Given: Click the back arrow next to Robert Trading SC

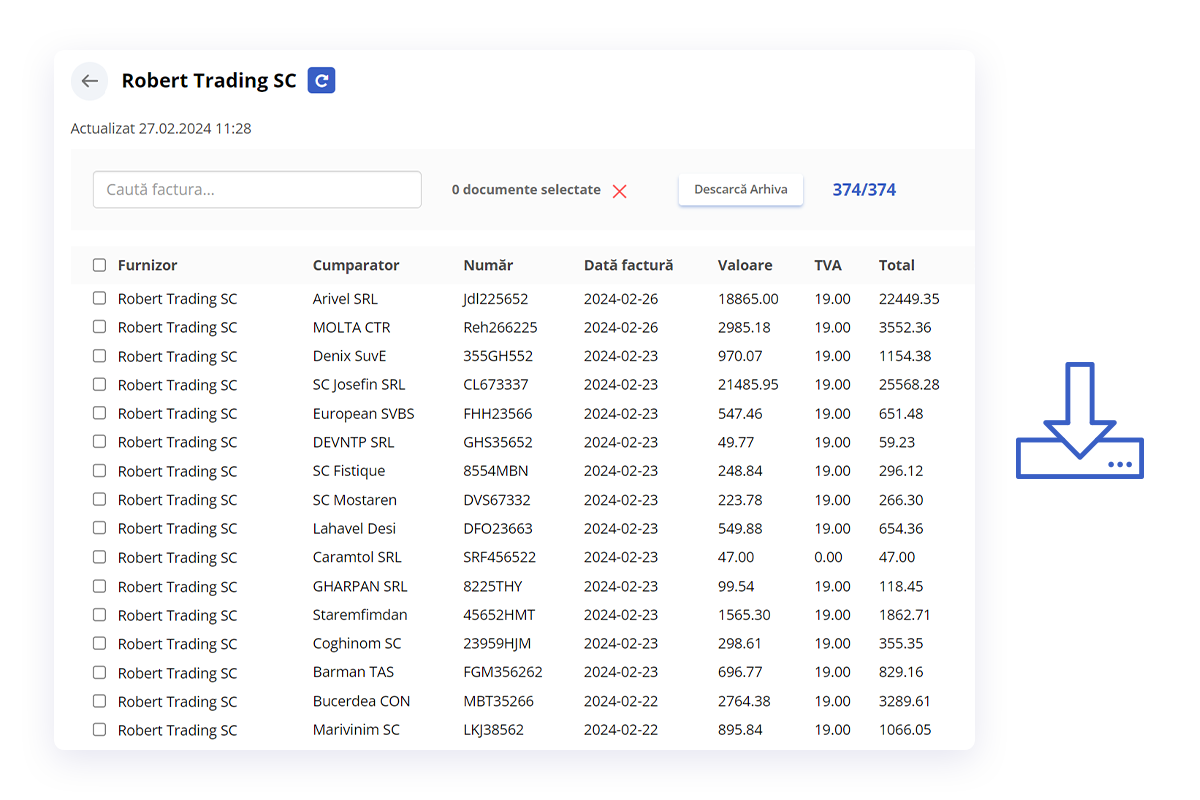Looking at the screenshot, I should point(89,81).
